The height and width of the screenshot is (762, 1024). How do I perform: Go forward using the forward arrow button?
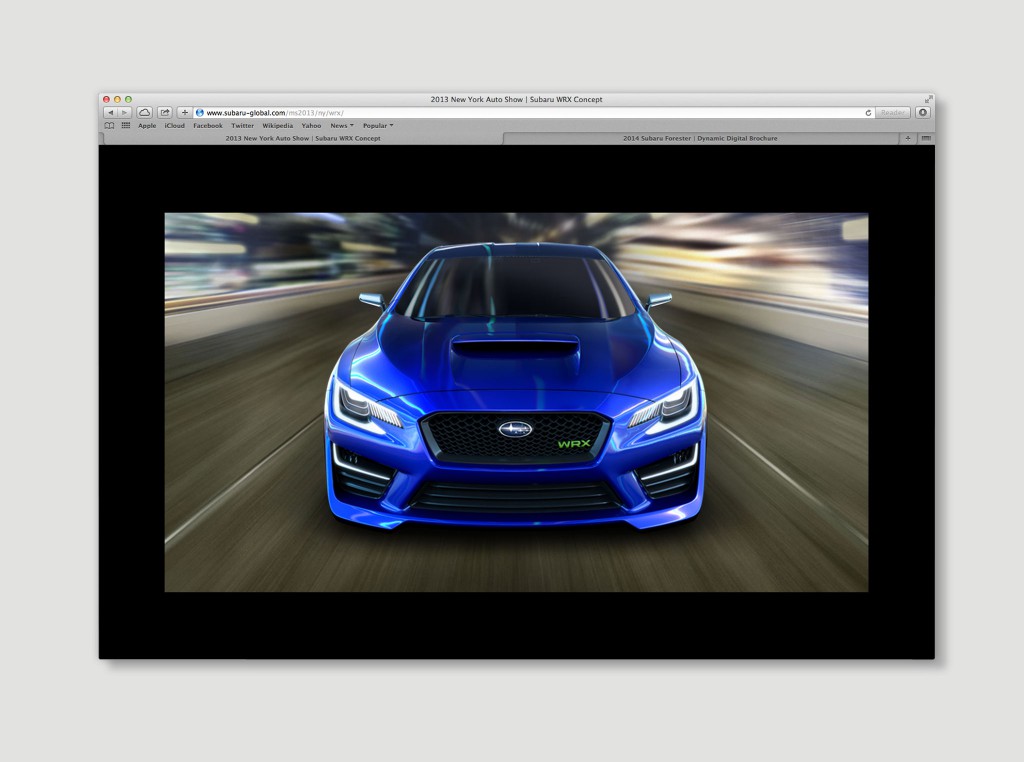pyautogui.click(x=124, y=113)
